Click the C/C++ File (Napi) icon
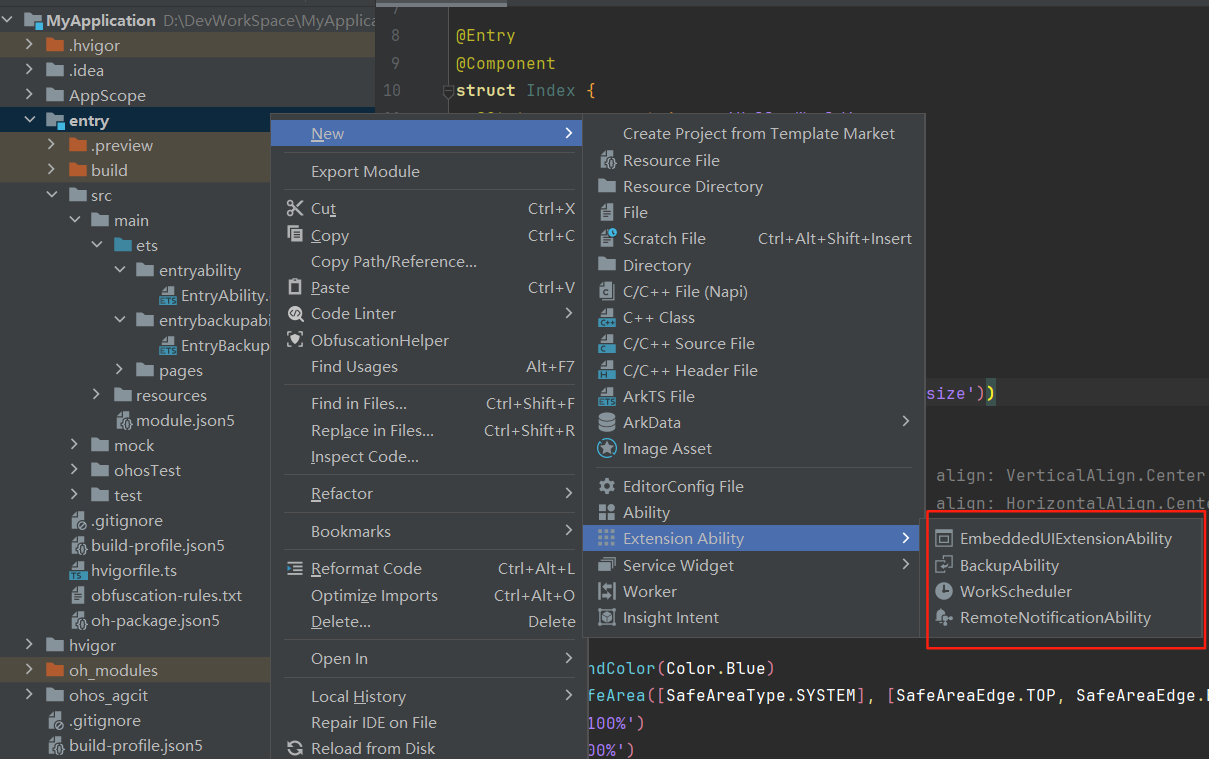The height and width of the screenshot is (759, 1209). 606,291
